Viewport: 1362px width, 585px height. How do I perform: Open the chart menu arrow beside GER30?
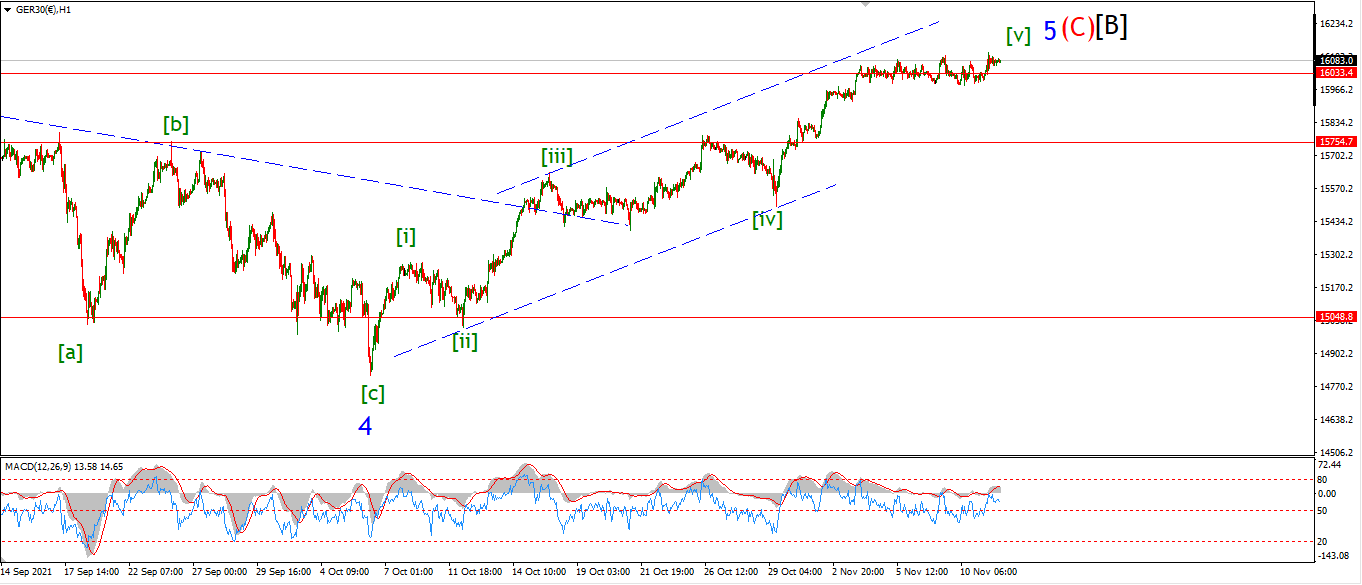coord(7,9)
